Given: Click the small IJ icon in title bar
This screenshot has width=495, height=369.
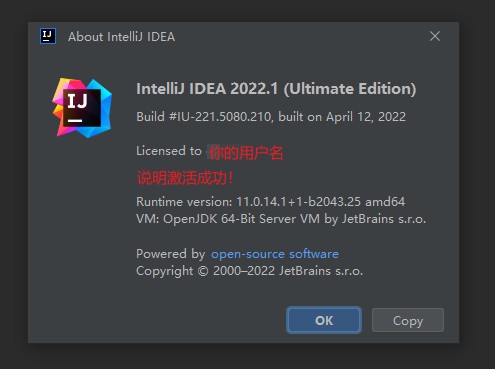Looking at the screenshot, I should click(x=48, y=36).
